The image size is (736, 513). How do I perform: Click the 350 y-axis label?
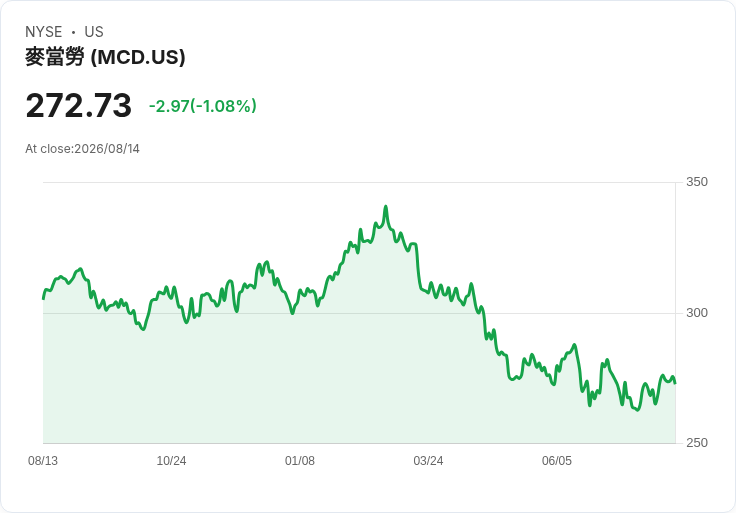coord(697,182)
